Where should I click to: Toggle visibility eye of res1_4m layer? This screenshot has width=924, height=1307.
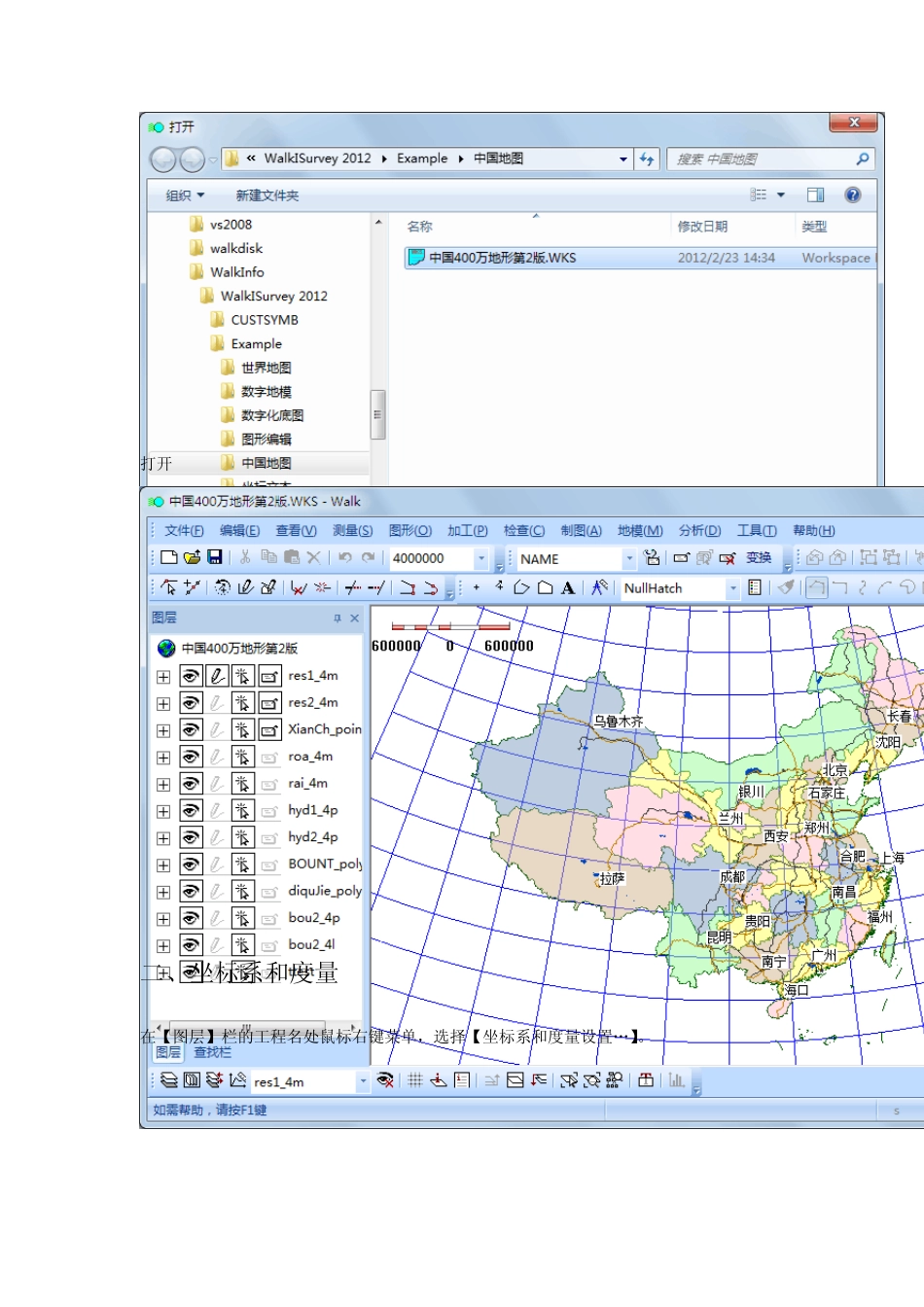(x=192, y=676)
